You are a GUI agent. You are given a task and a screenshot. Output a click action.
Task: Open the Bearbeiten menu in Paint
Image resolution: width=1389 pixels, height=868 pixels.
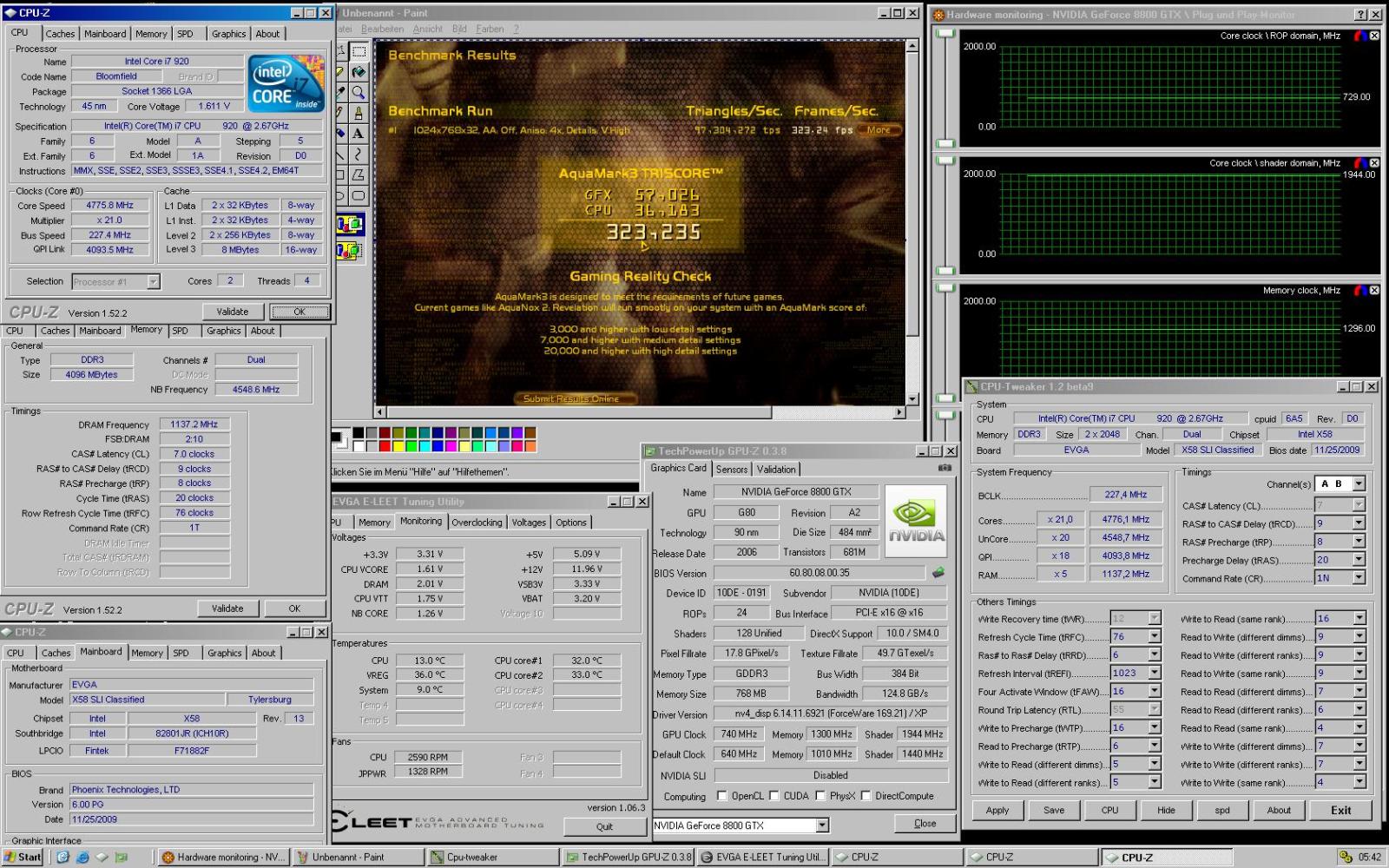click(x=382, y=29)
